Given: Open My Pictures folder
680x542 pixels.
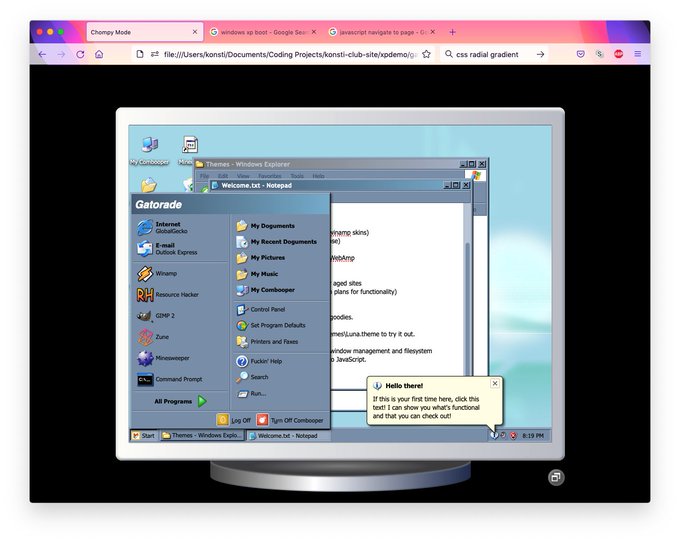Looking at the screenshot, I should (261, 258).
